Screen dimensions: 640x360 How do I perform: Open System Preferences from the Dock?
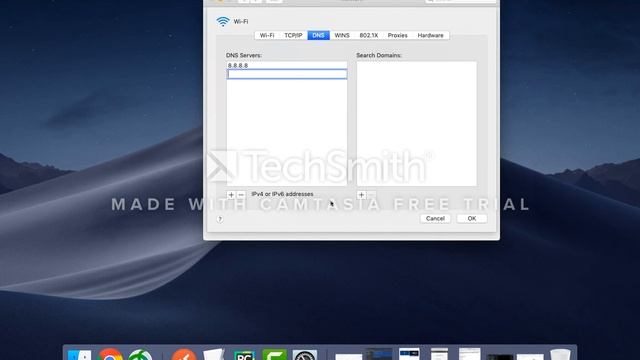304,355
